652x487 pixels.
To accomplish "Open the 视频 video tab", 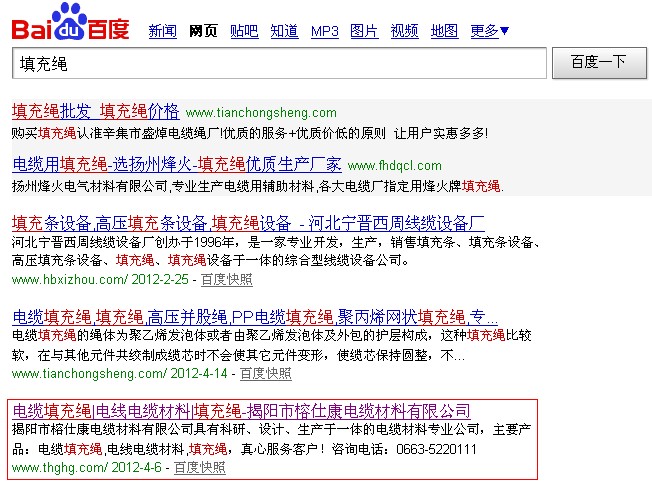I will point(405,31).
